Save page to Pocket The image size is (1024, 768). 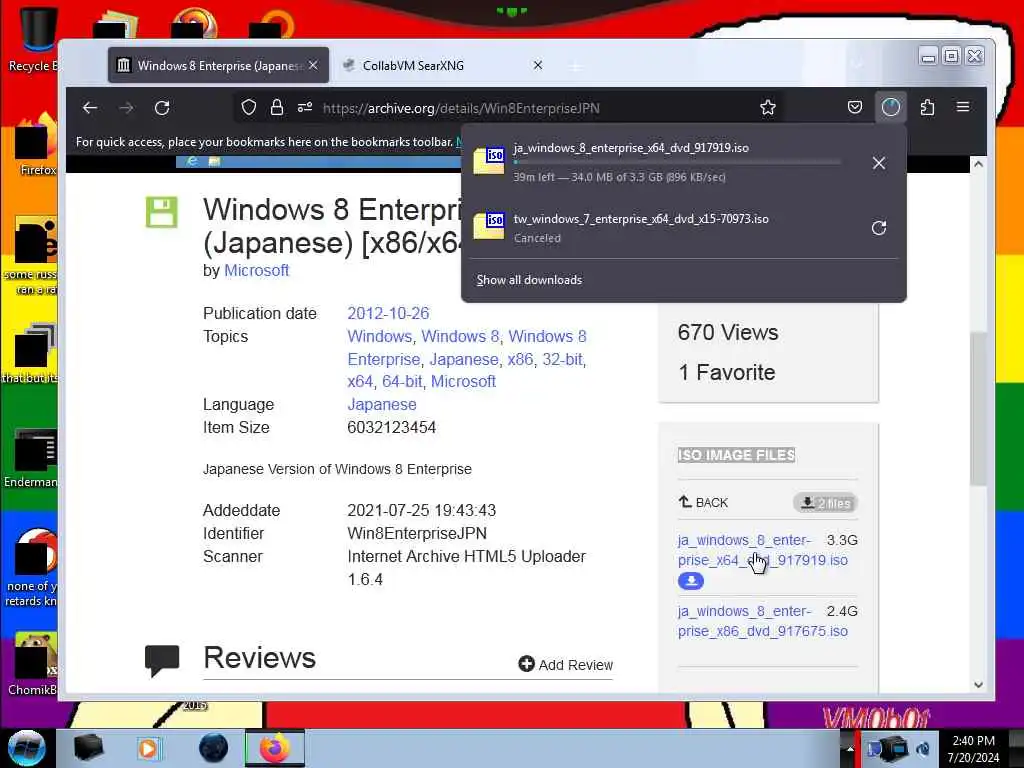point(855,107)
